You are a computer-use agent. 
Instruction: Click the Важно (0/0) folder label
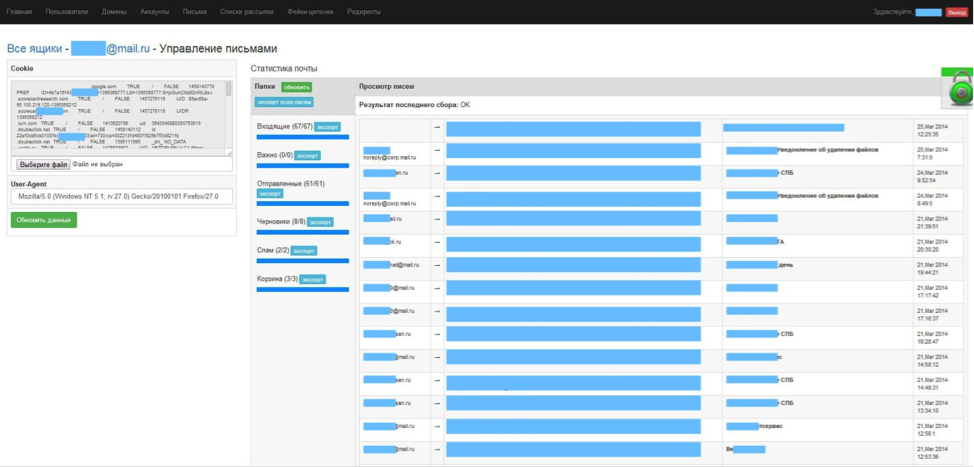click(274, 155)
